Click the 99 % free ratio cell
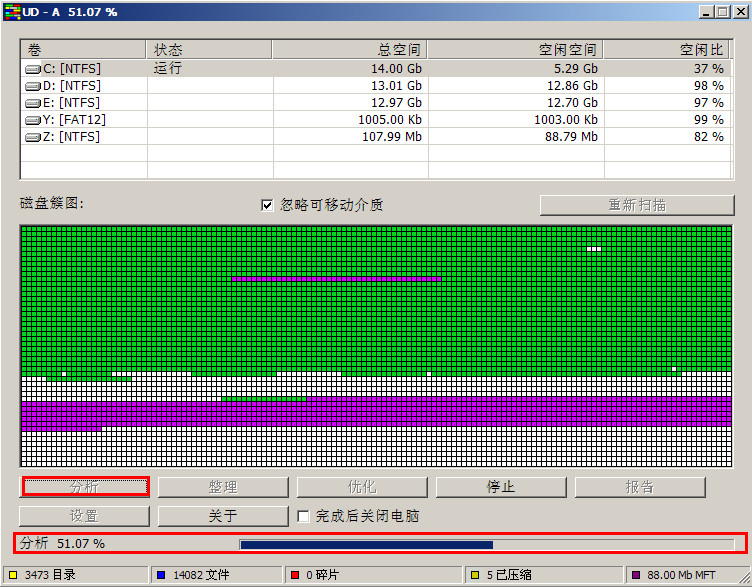This screenshot has height=587, width=752. 709,120
